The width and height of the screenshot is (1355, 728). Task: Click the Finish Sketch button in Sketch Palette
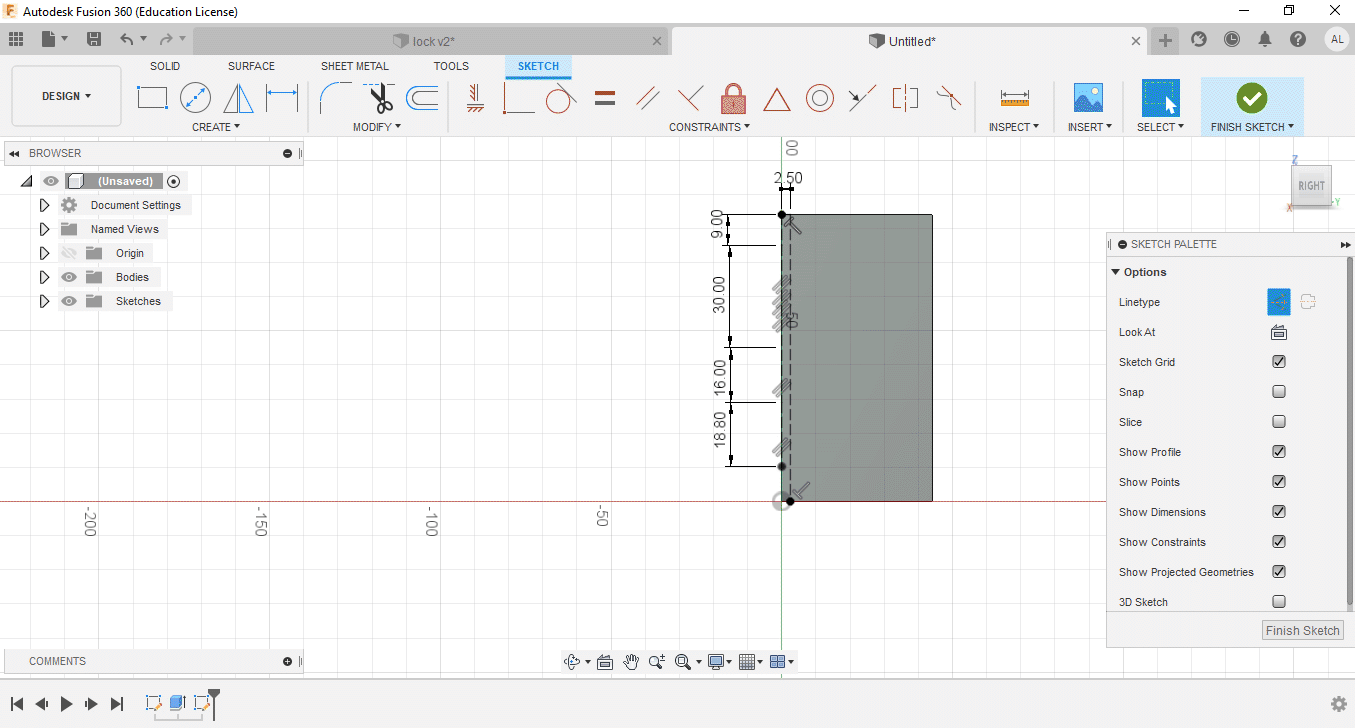coord(1303,630)
